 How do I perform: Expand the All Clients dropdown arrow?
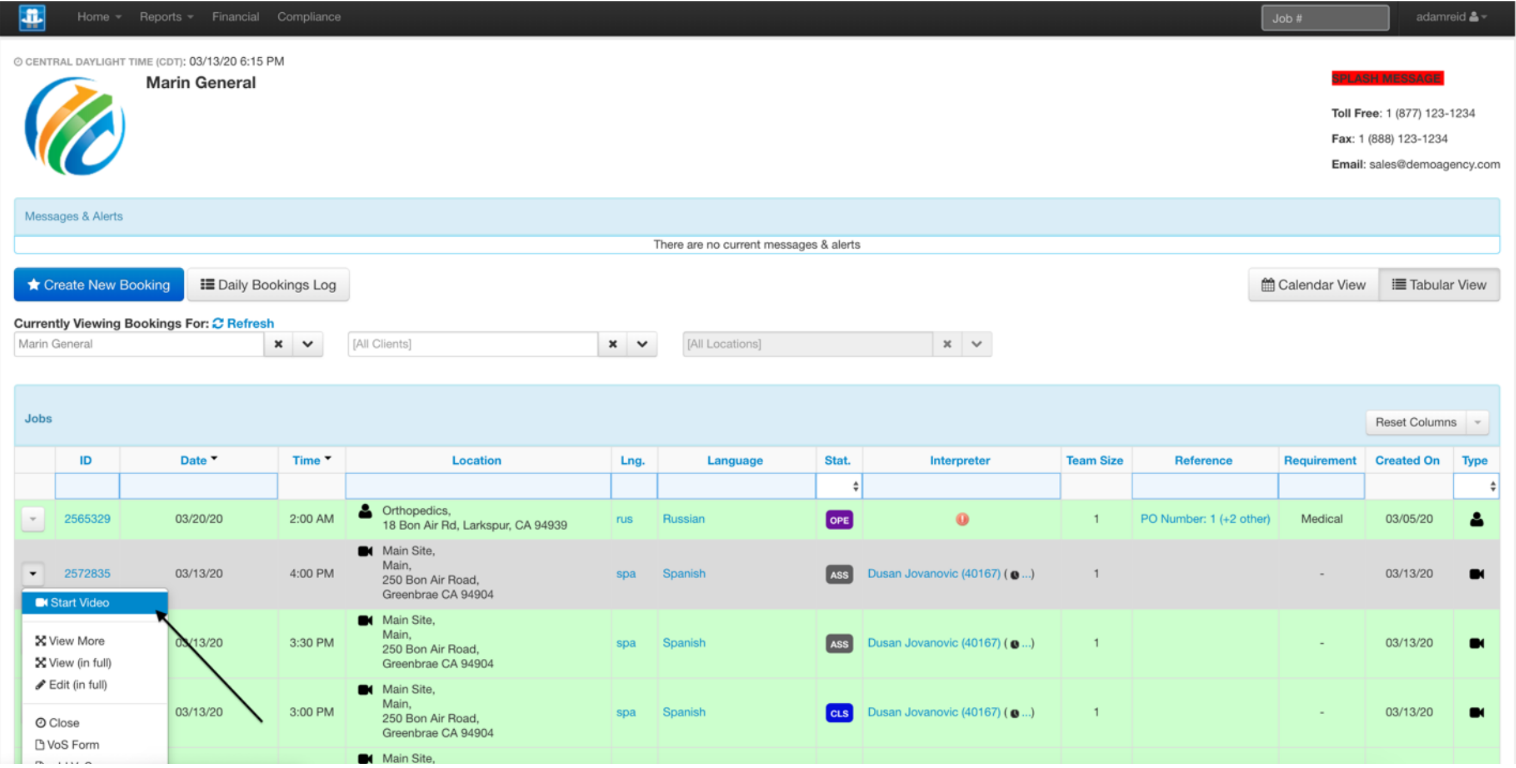pos(642,344)
